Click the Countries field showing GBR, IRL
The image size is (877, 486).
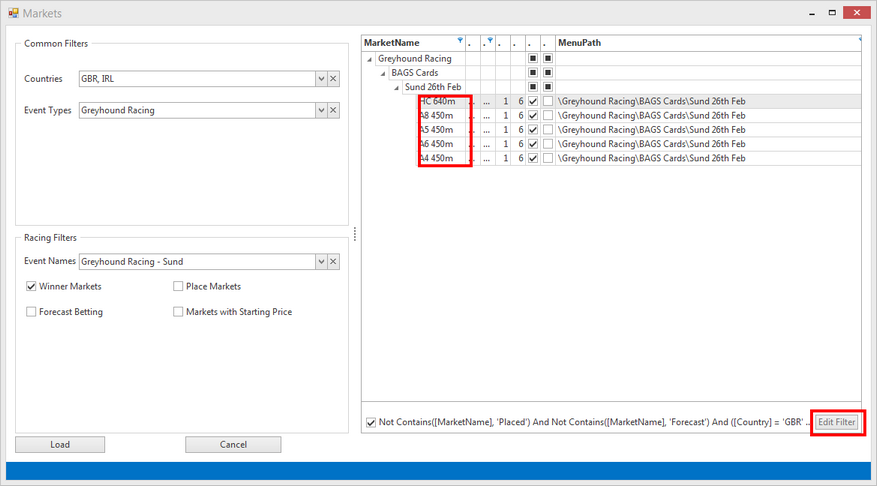point(197,79)
